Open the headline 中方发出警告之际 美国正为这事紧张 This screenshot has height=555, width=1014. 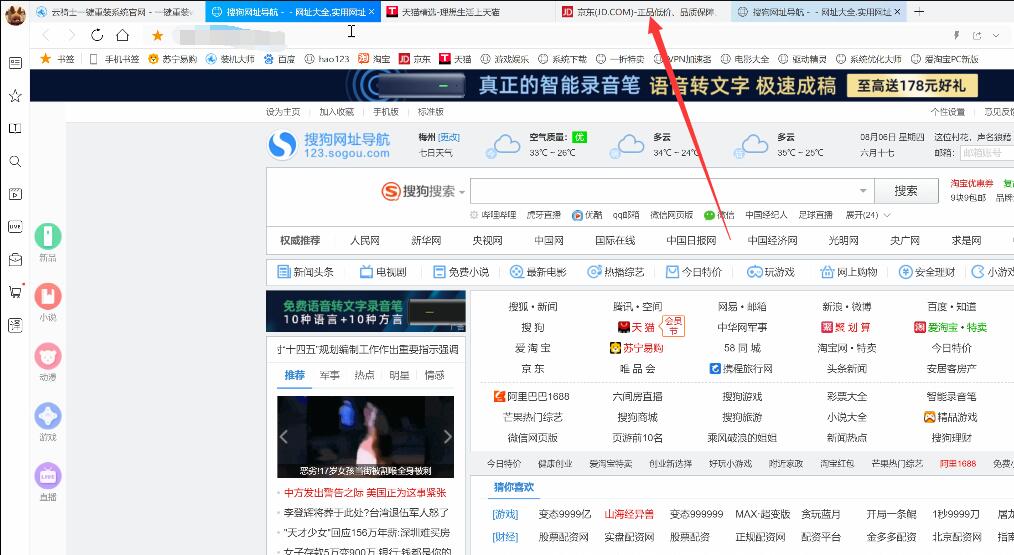365,493
